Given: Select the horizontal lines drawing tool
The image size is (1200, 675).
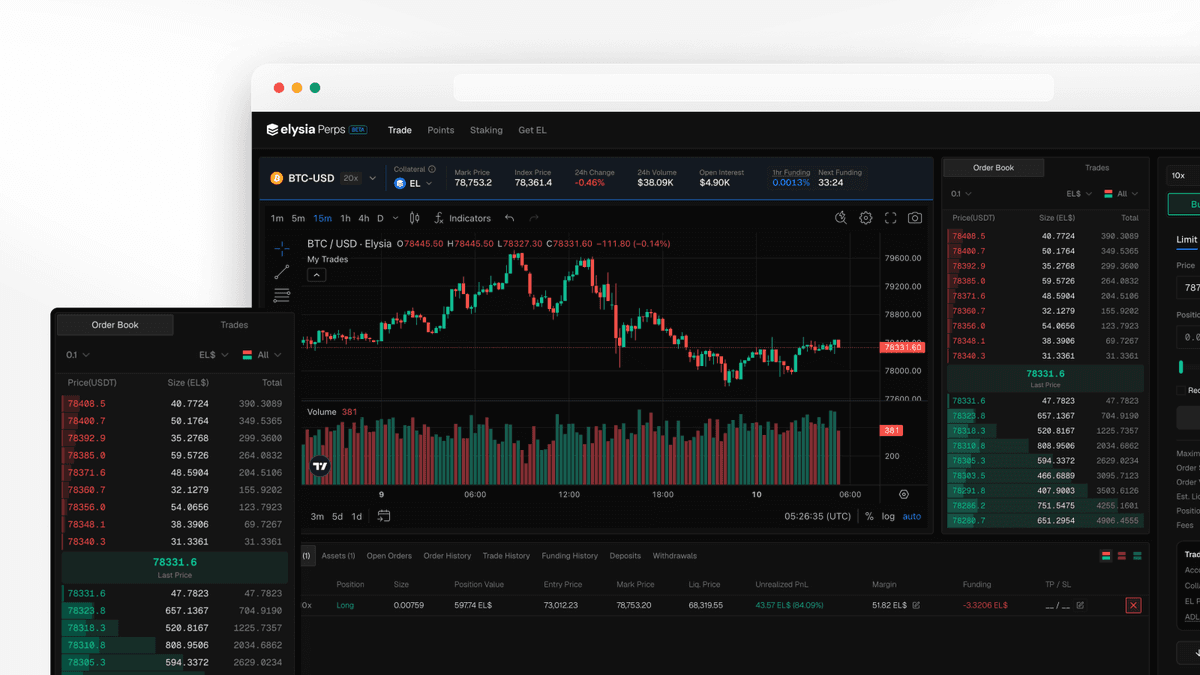Looking at the screenshot, I should (x=282, y=296).
